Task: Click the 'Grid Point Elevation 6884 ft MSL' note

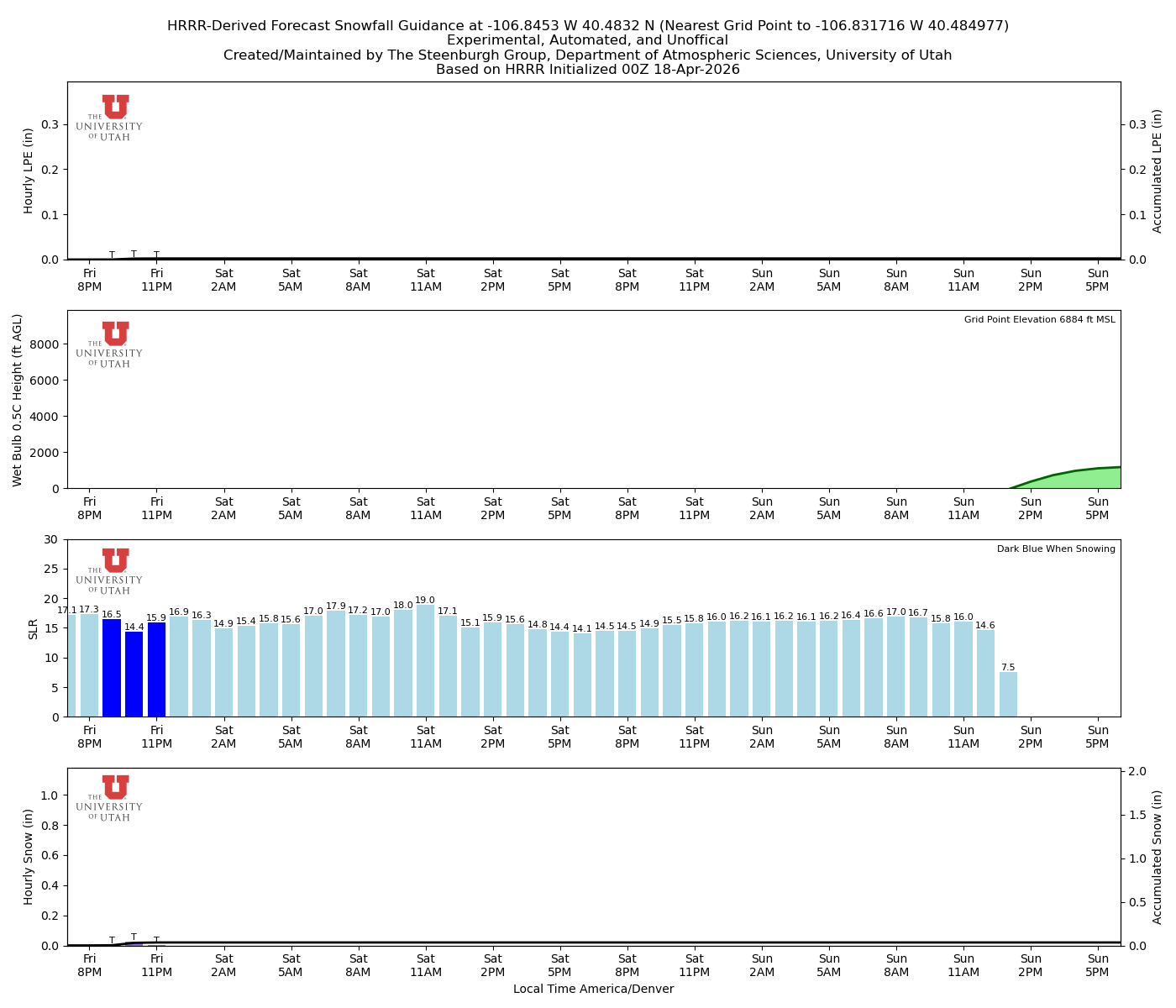Action: pyautogui.click(x=1039, y=320)
